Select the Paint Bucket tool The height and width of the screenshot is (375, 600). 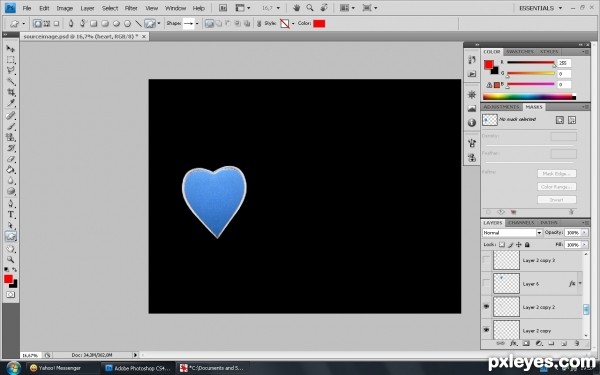pos(11,170)
